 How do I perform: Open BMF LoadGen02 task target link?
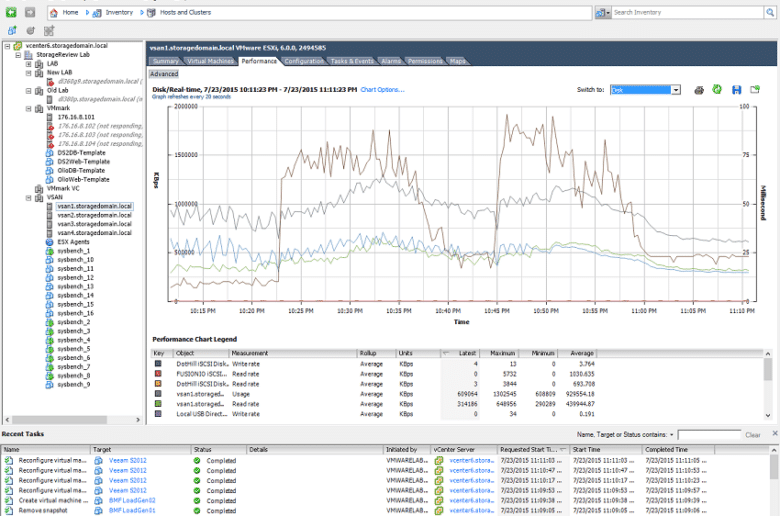[x=132, y=501]
